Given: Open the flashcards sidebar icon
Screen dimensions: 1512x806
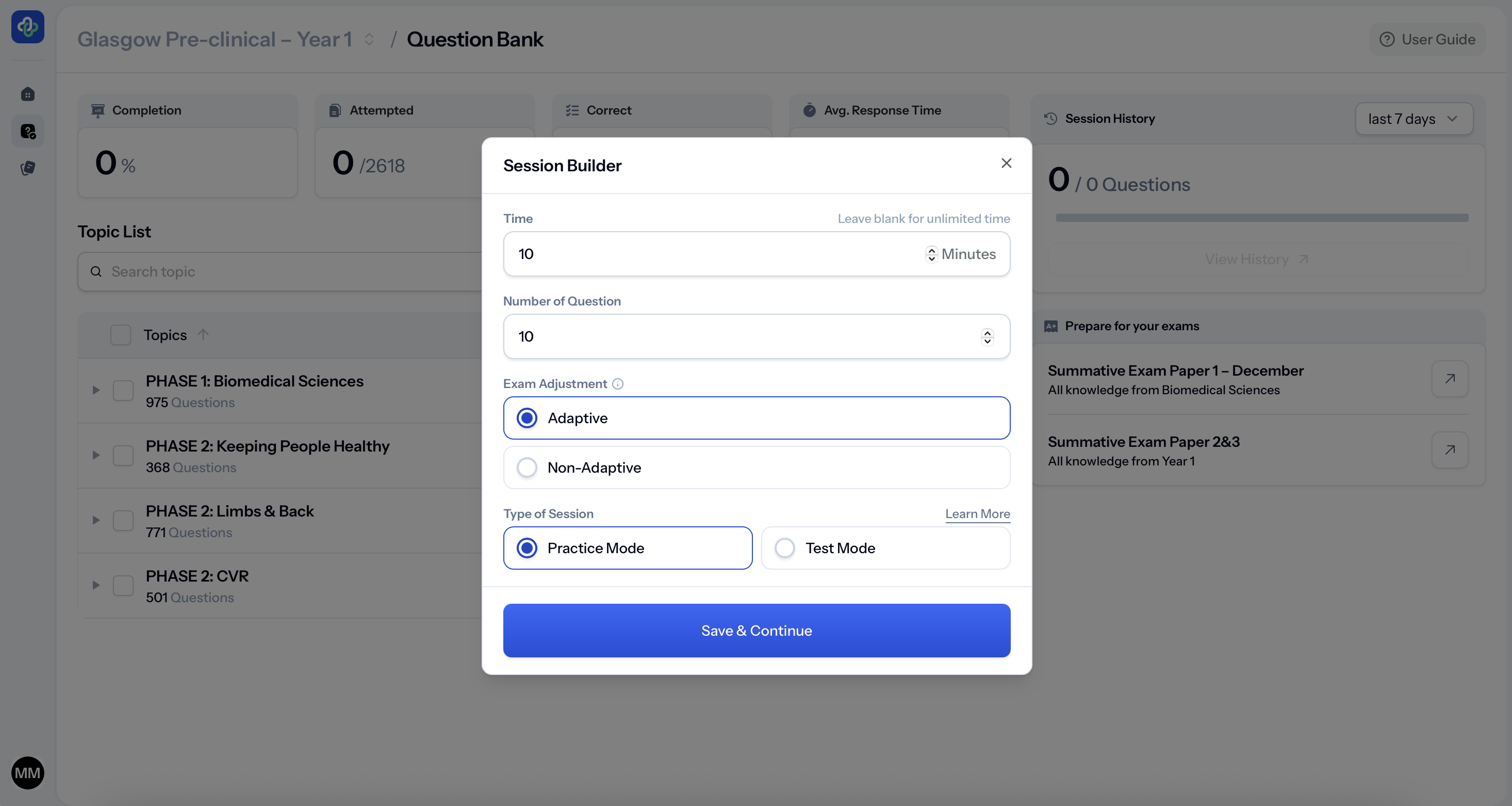Looking at the screenshot, I should tap(27, 168).
